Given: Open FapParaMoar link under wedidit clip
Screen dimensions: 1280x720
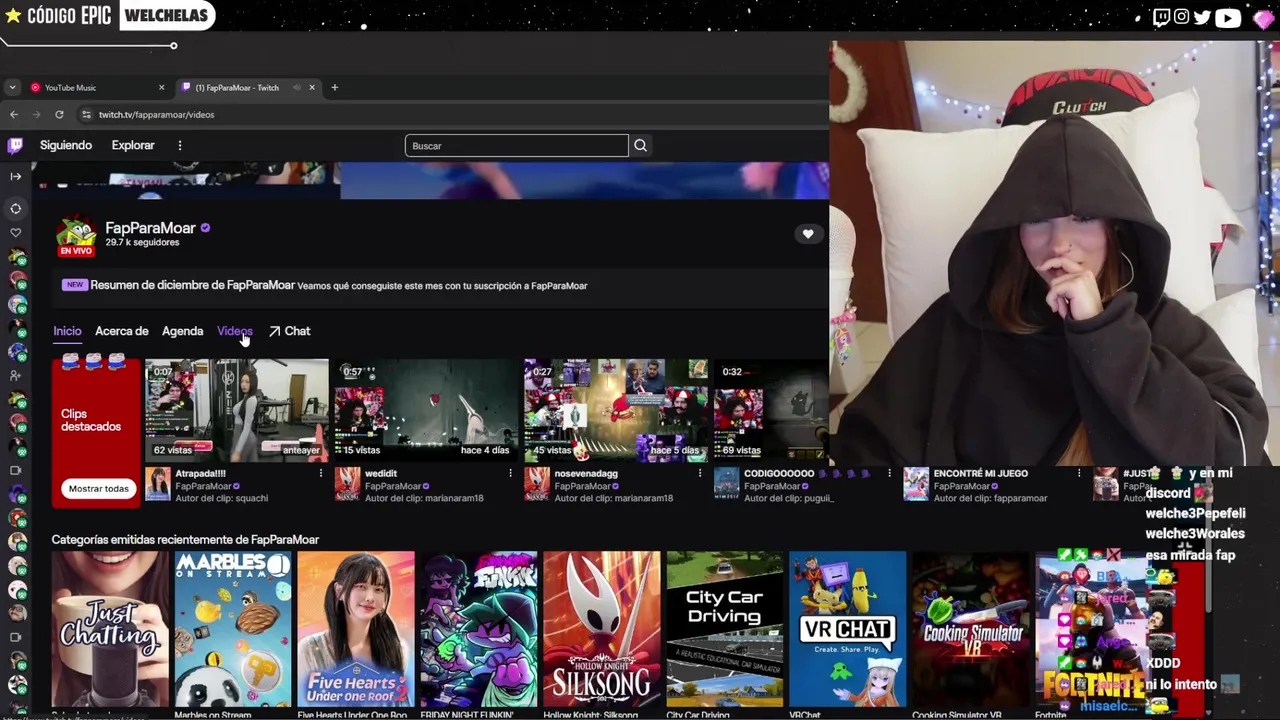Looking at the screenshot, I should (x=392, y=486).
